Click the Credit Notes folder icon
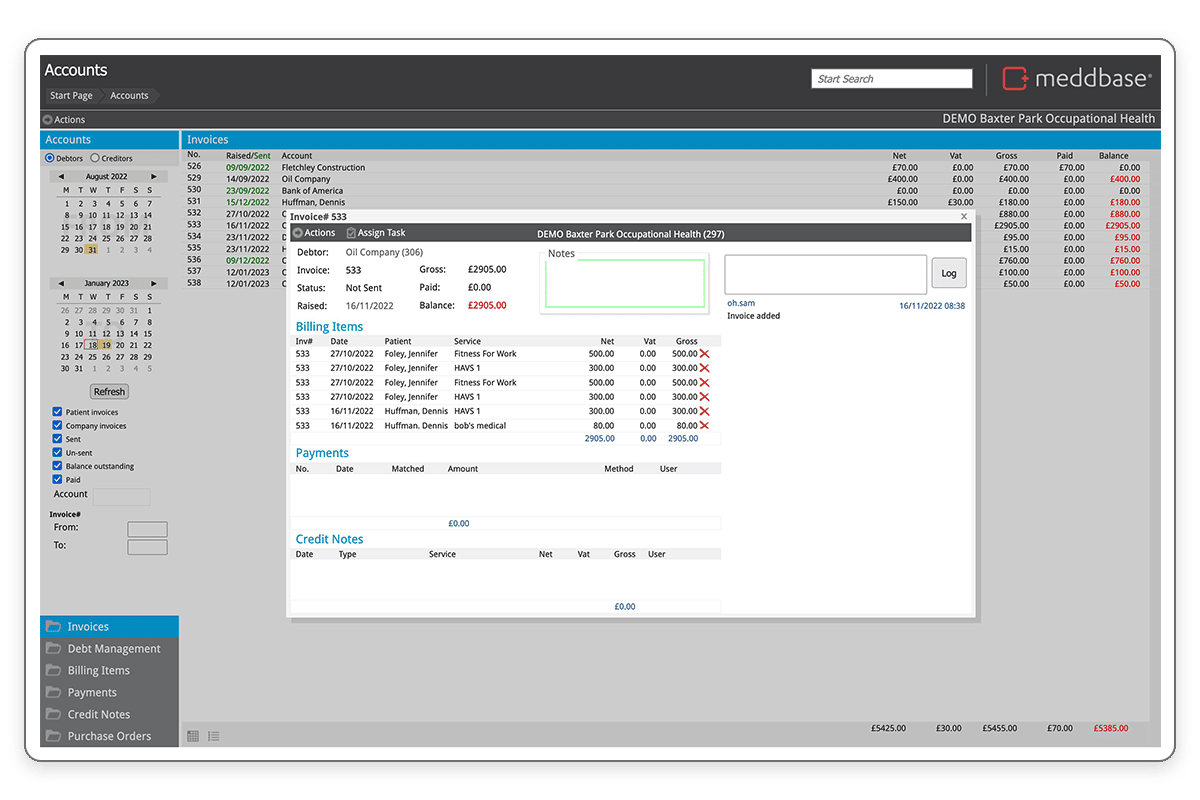1200x800 pixels. pos(53,714)
